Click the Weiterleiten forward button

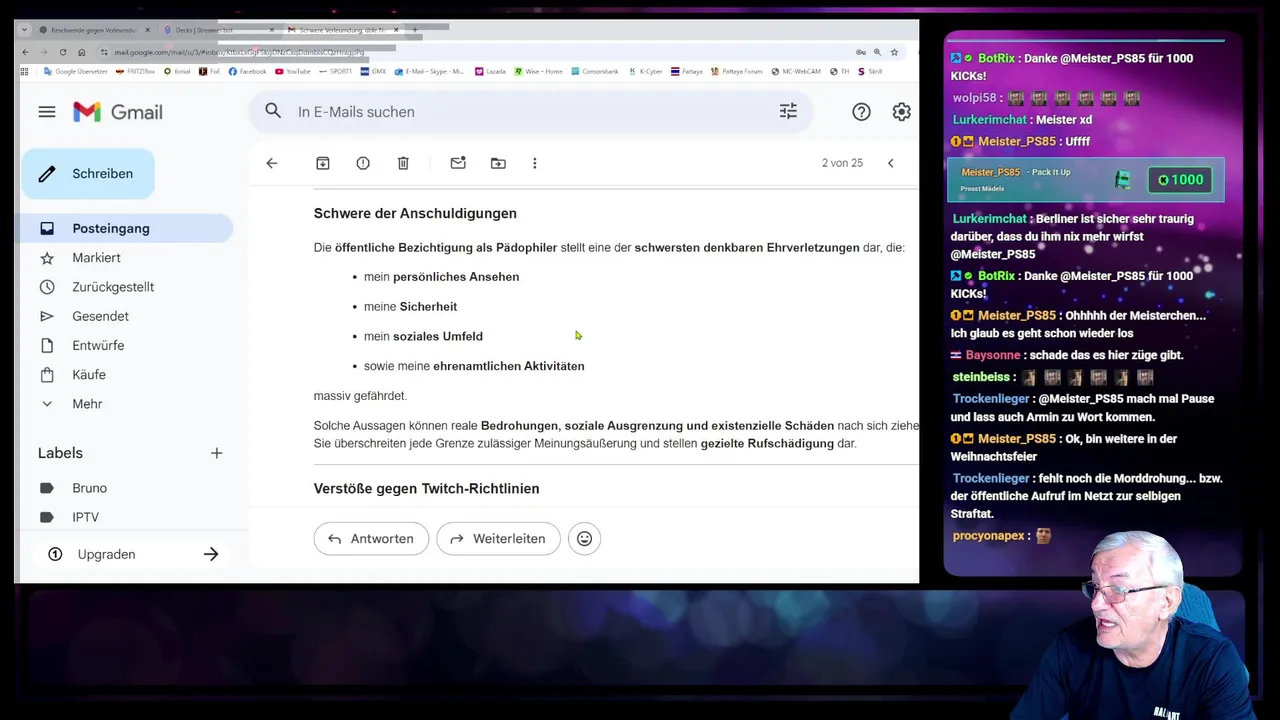pyautogui.click(x=498, y=538)
